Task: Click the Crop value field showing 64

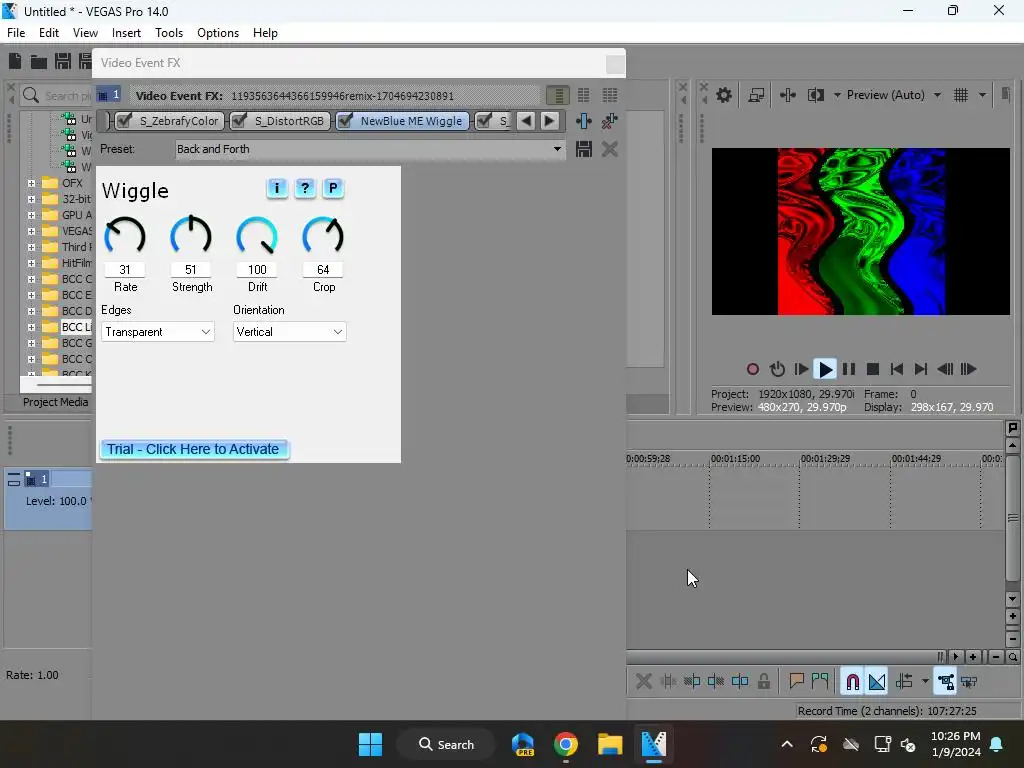Action: click(x=323, y=270)
